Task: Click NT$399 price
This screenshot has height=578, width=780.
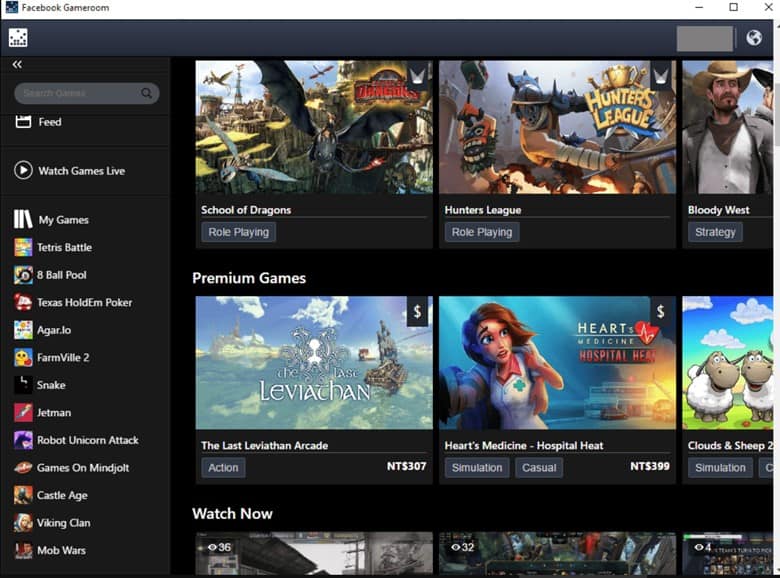Action: click(650, 467)
